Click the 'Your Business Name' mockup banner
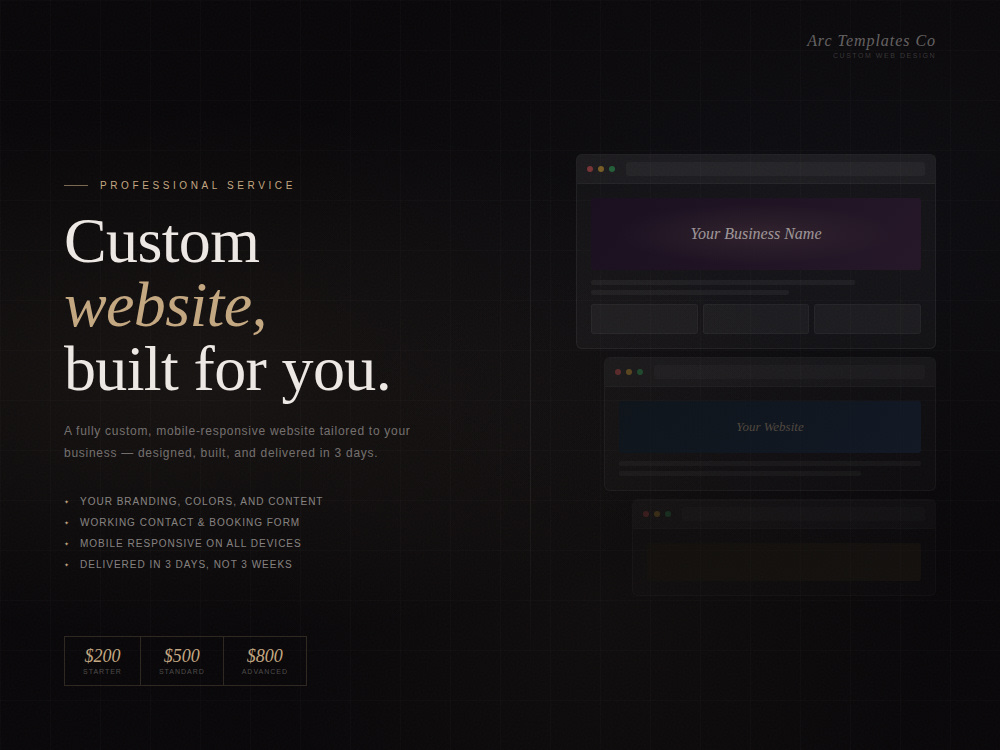This screenshot has height=750, width=1000. coord(756,234)
